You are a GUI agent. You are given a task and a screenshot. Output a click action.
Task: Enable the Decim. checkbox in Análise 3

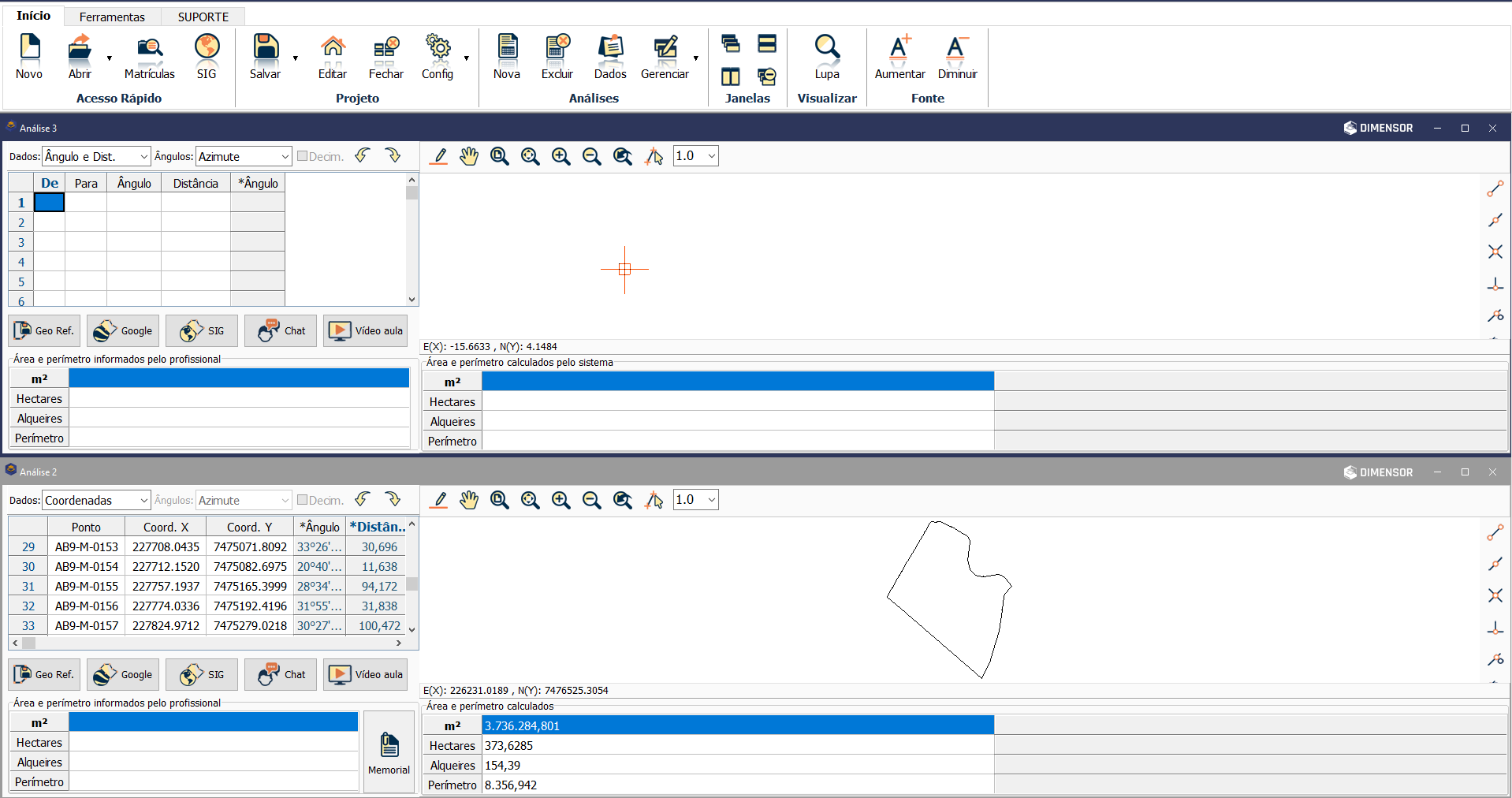[x=302, y=156]
